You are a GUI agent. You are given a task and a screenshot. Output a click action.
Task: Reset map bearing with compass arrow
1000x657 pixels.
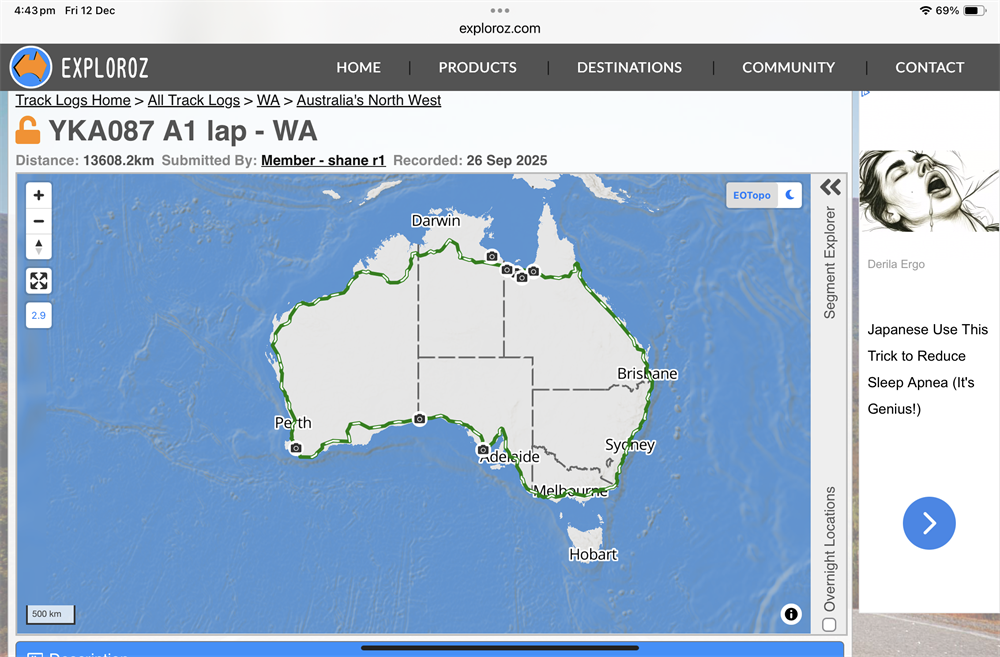(x=39, y=247)
